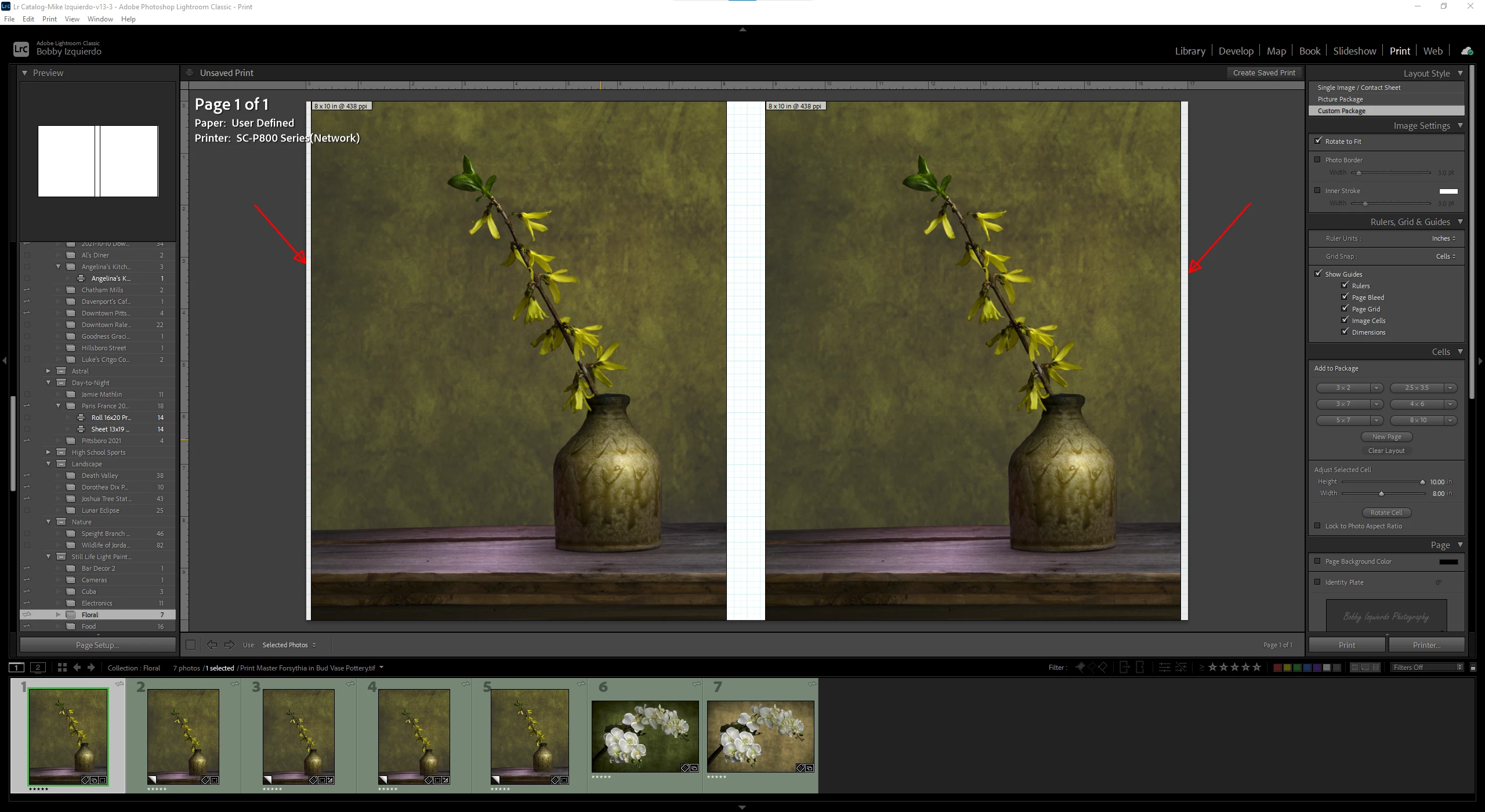Open the Filters Off dropdown
The width and height of the screenshot is (1485, 812).
(x=1426, y=668)
